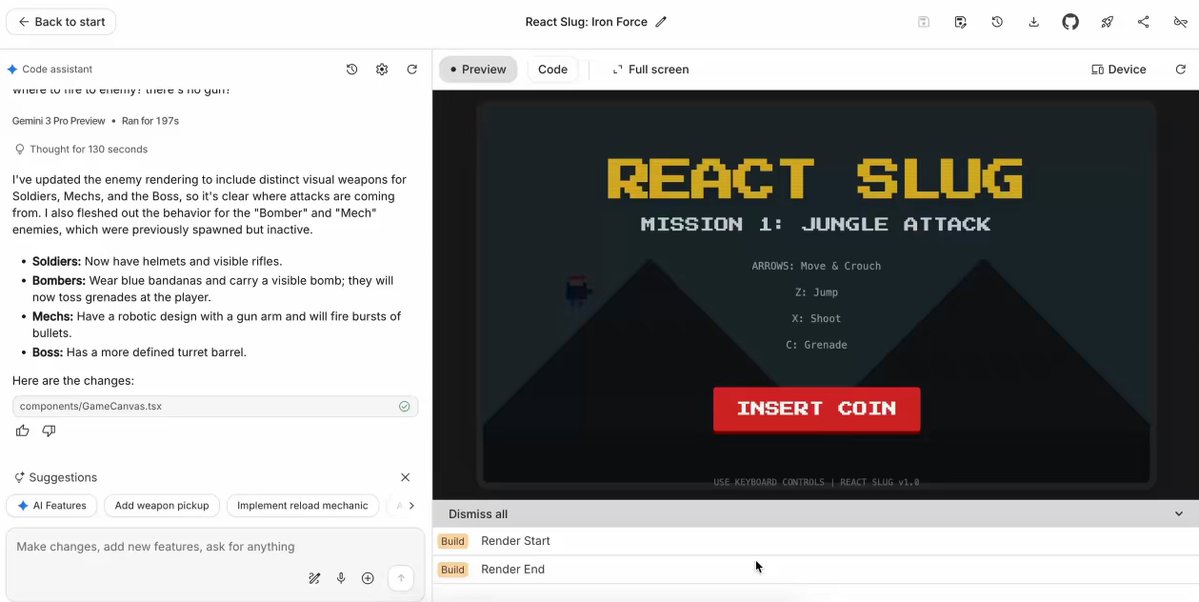Open the components/GameCanvas.tsx file chip

215,406
